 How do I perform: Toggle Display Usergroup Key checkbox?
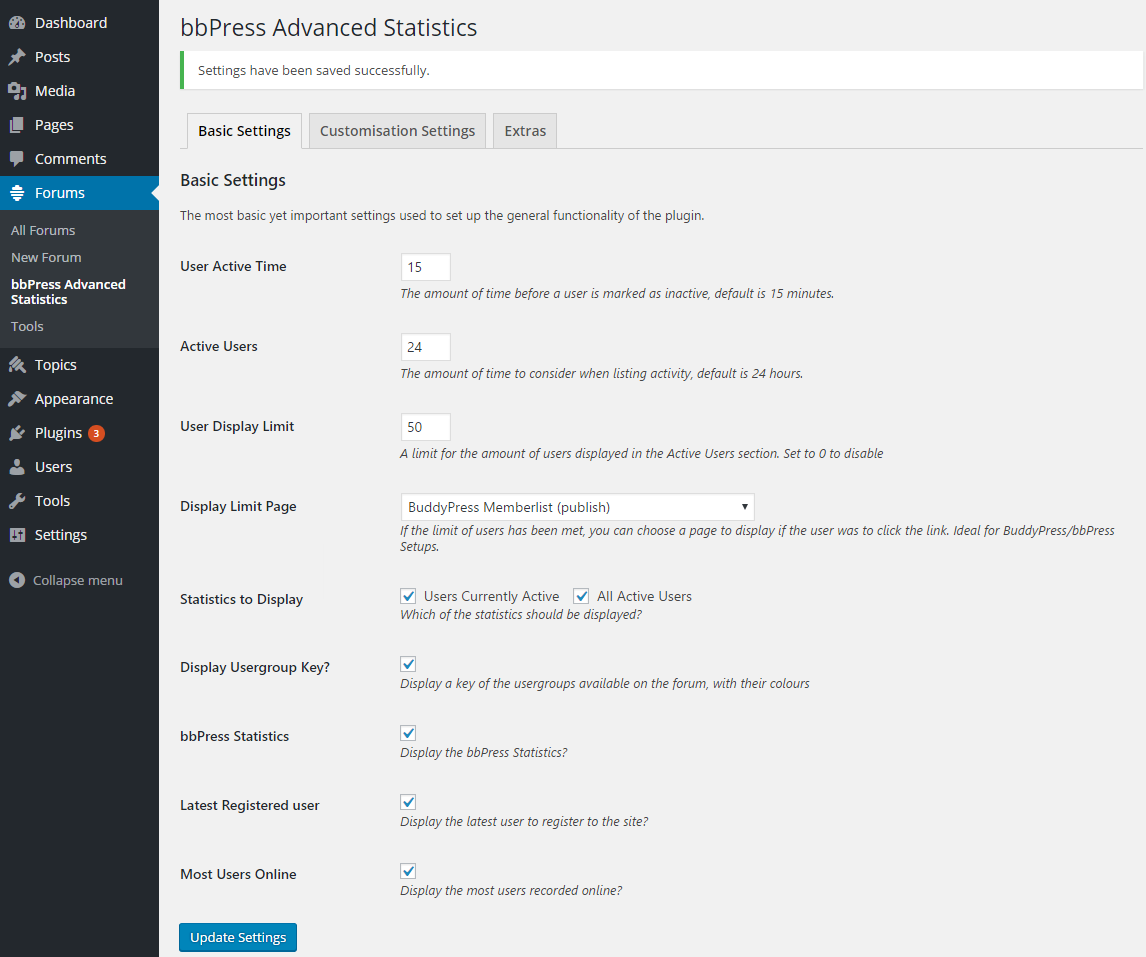[x=409, y=664]
